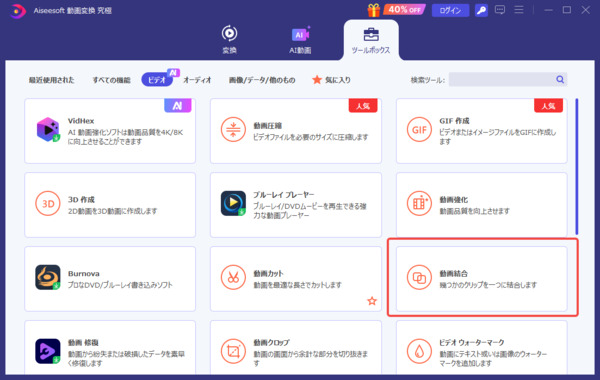This screenshot has height=380, width=600.
Task: Open the GIF 作成 icon
Action: 419,129
